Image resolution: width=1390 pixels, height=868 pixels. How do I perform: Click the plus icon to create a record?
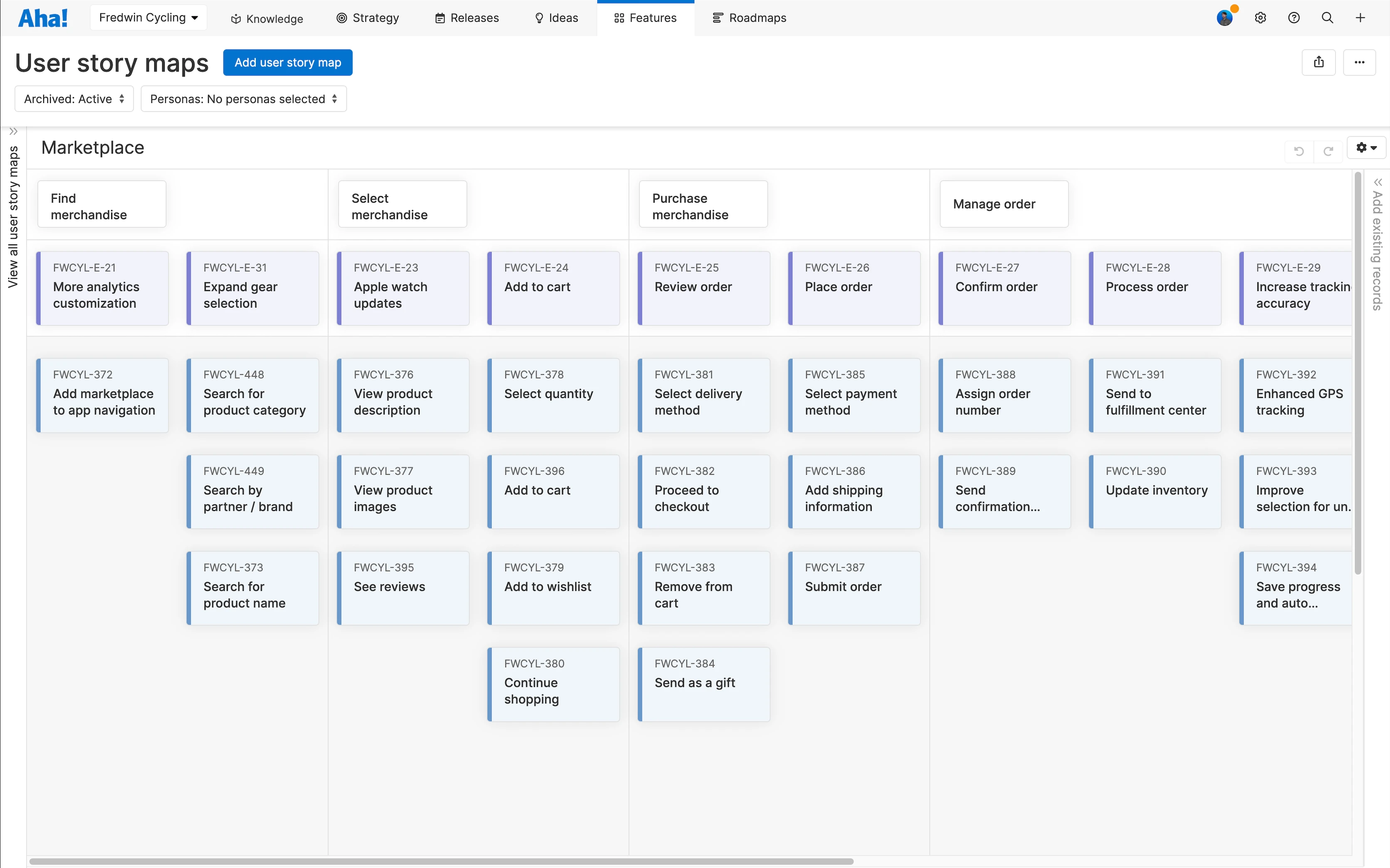(x=1361, y=18)
